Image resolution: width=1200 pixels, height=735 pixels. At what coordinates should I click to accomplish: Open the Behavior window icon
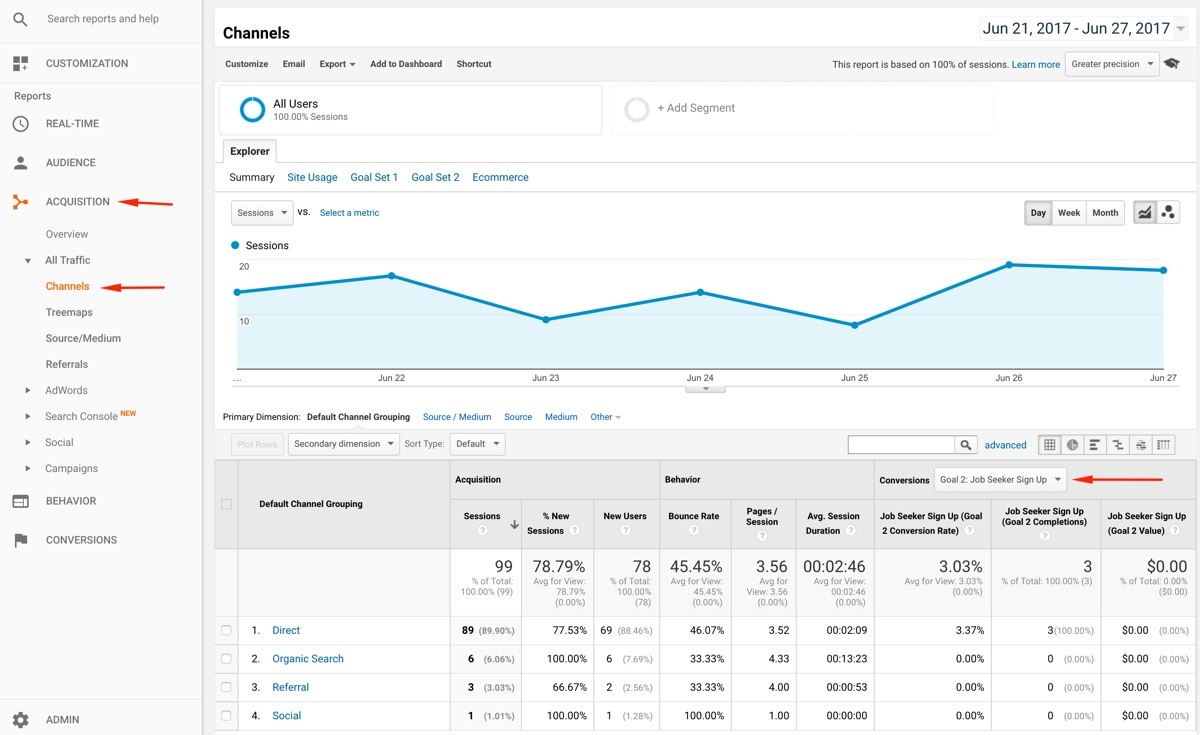tap(20, 501)
